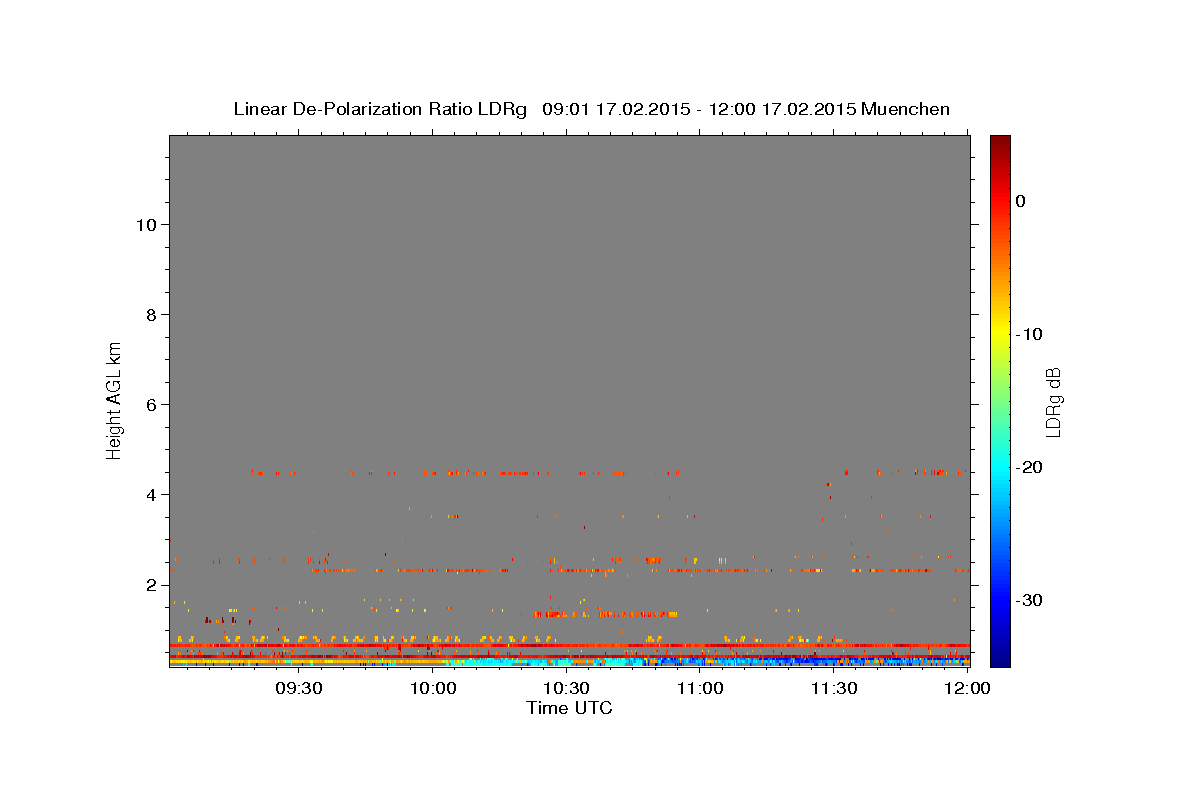Viewport: 1200px width, 800px height.
Task: Click the 12:00 time tick label
Action: point(966,688)
